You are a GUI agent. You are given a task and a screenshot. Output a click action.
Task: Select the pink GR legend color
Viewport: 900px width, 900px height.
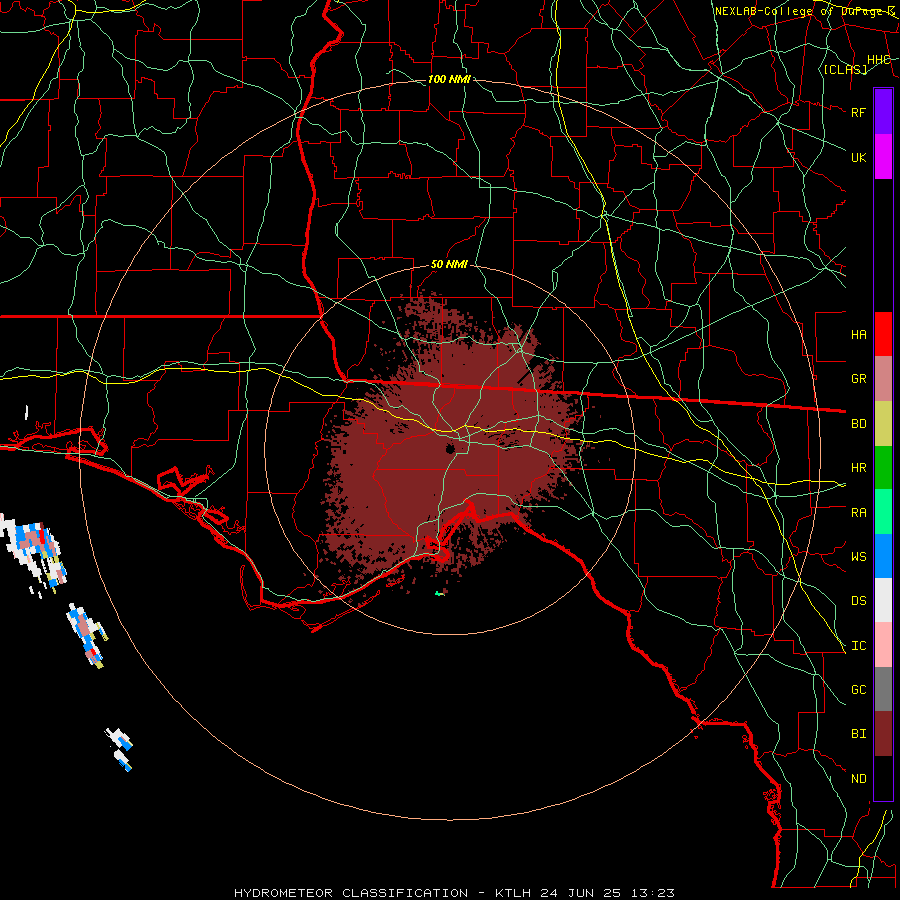coord(883,379)
